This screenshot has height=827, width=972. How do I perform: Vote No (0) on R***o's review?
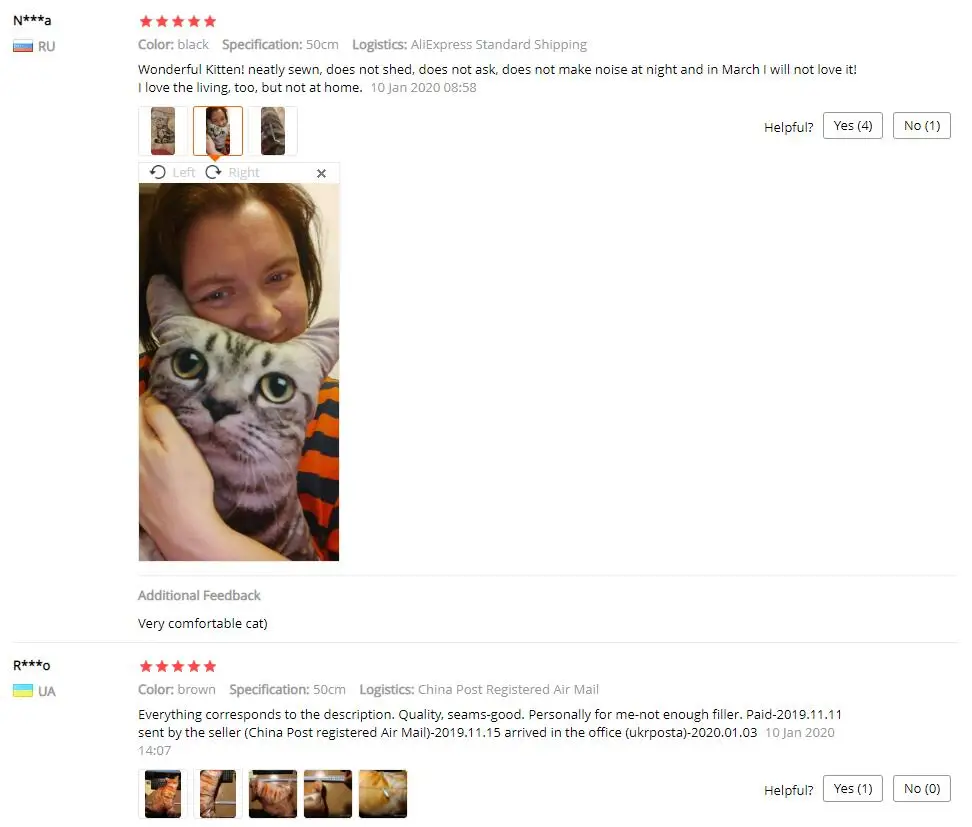[921, 789]
